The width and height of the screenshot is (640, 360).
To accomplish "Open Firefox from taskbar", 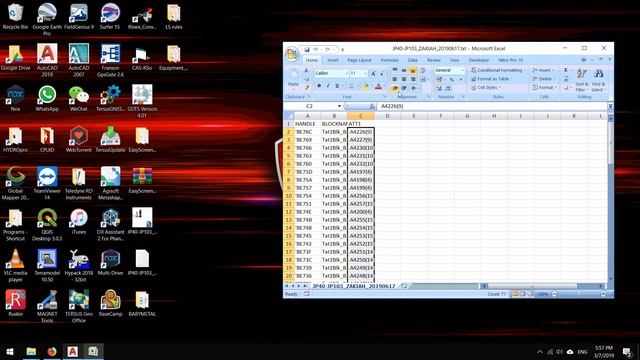I will pos(52,351).
